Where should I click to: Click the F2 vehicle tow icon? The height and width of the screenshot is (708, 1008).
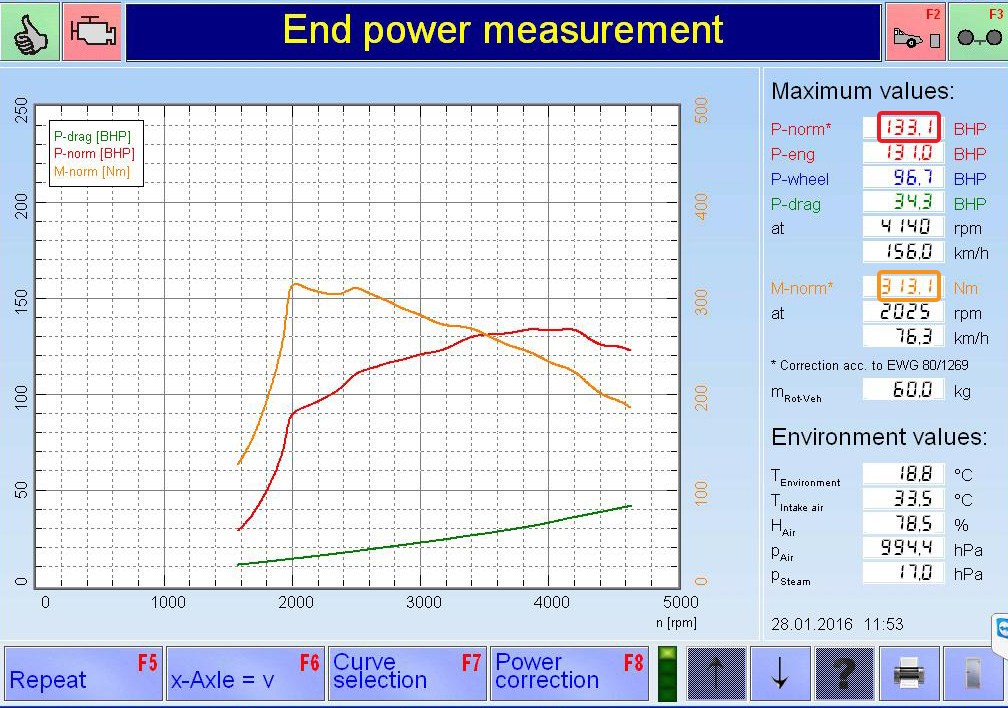915,32
